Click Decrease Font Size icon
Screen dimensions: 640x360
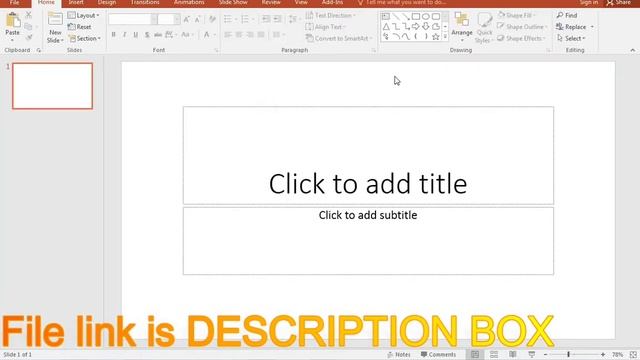point(198,19)
